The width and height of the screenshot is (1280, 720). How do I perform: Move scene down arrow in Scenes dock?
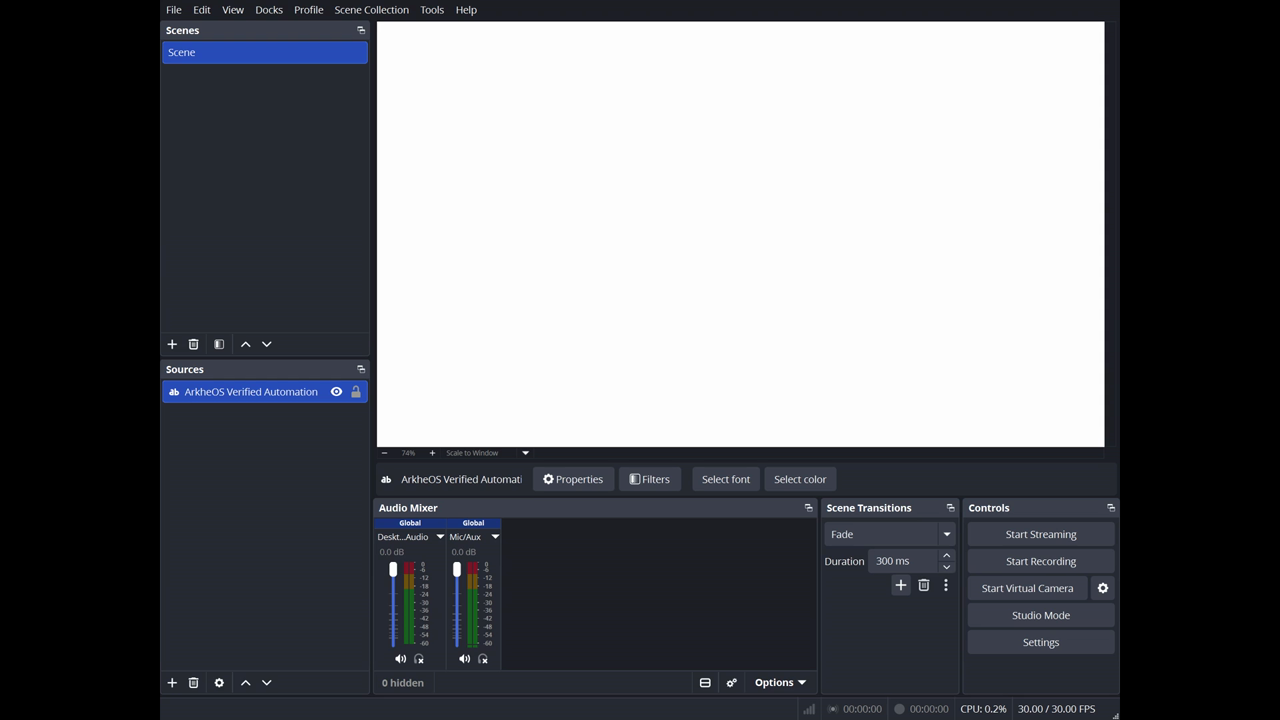click(267, 344)
